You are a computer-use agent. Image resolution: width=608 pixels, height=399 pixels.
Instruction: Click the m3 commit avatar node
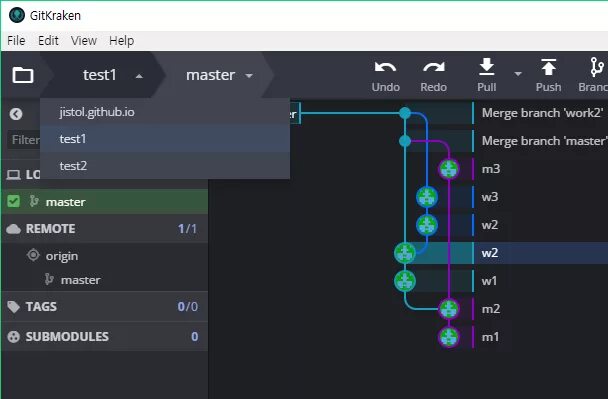click(449, 169)
